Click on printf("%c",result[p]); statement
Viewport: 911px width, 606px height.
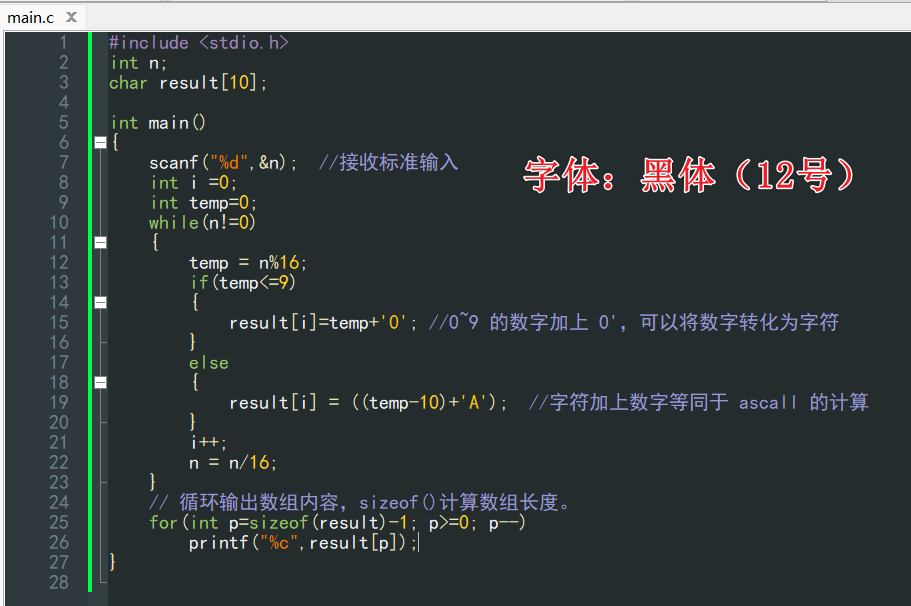tap(303, 543)
